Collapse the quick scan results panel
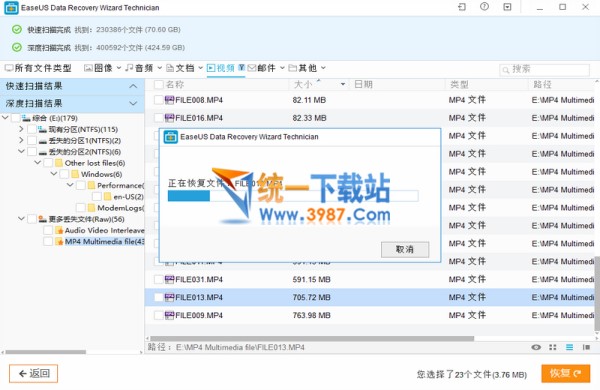Image resolution: width=600 pixels, height=390 pixels. tap(133, 86)
